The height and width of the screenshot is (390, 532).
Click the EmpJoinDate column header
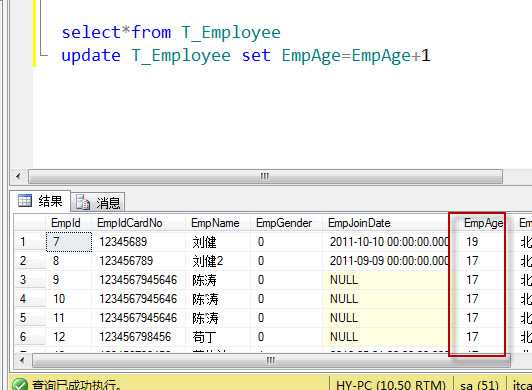coord(359,223)
